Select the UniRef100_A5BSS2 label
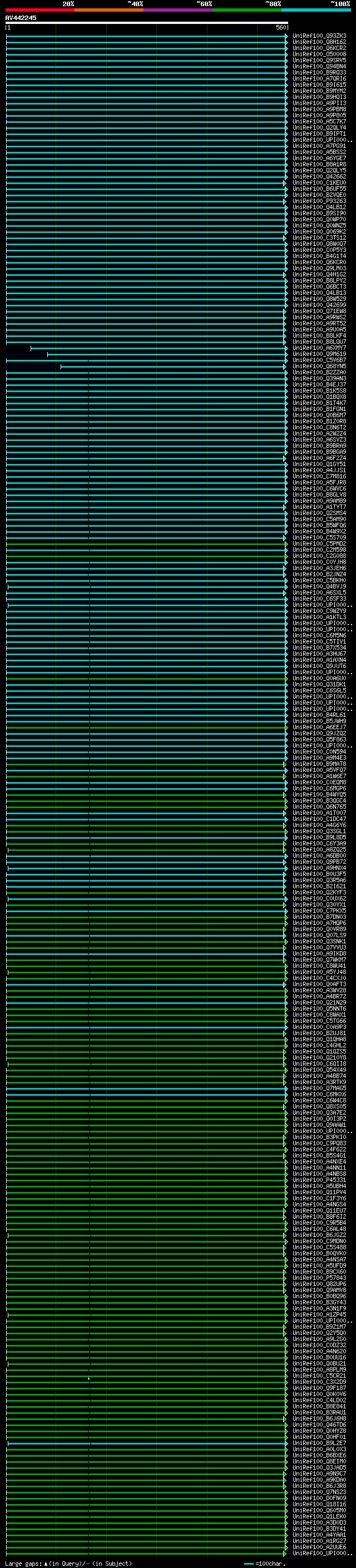 [319, 152]
